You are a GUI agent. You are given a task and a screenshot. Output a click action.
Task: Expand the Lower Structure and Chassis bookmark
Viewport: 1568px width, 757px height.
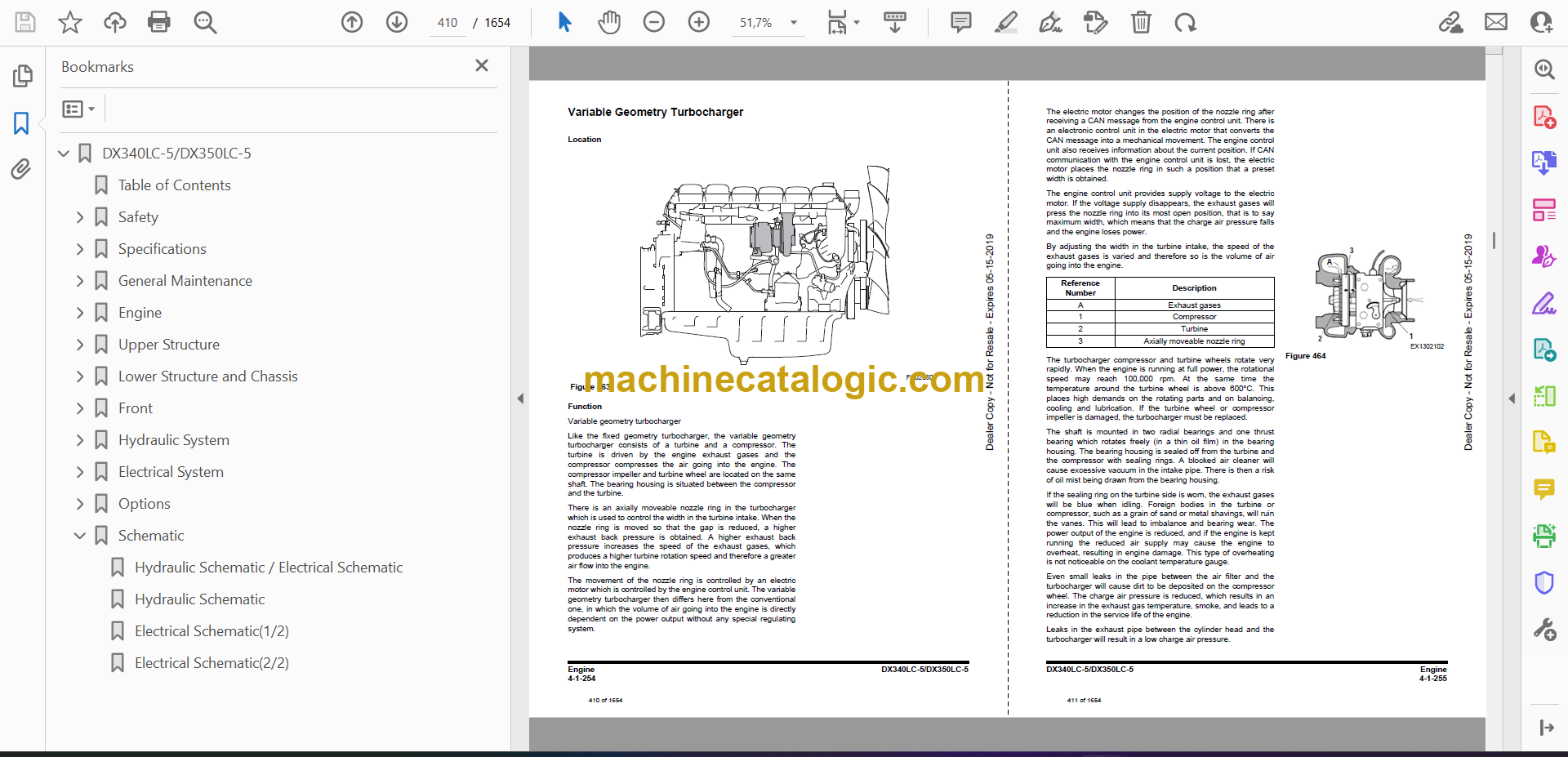click(x=80, y=376)
